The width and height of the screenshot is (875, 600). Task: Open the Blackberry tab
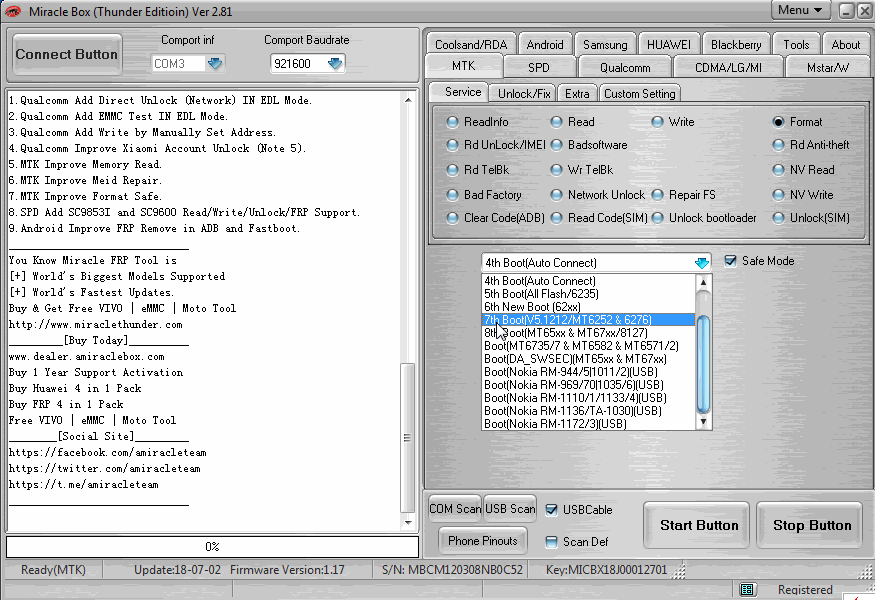click(x=735, y=45)
